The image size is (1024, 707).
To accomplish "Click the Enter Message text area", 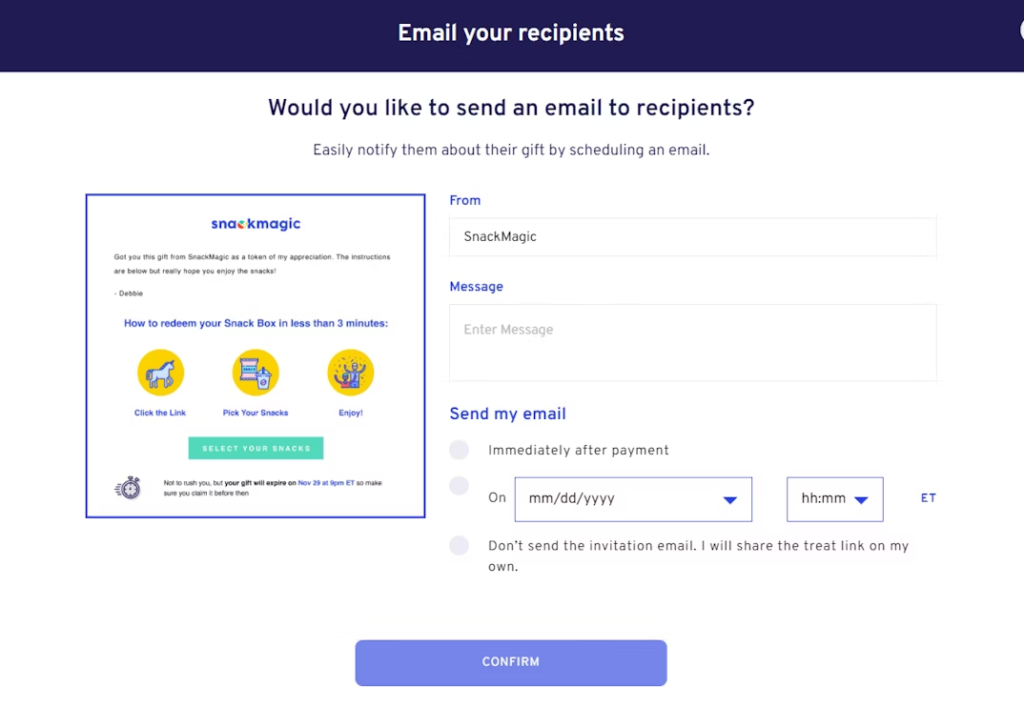I will 693,340.
